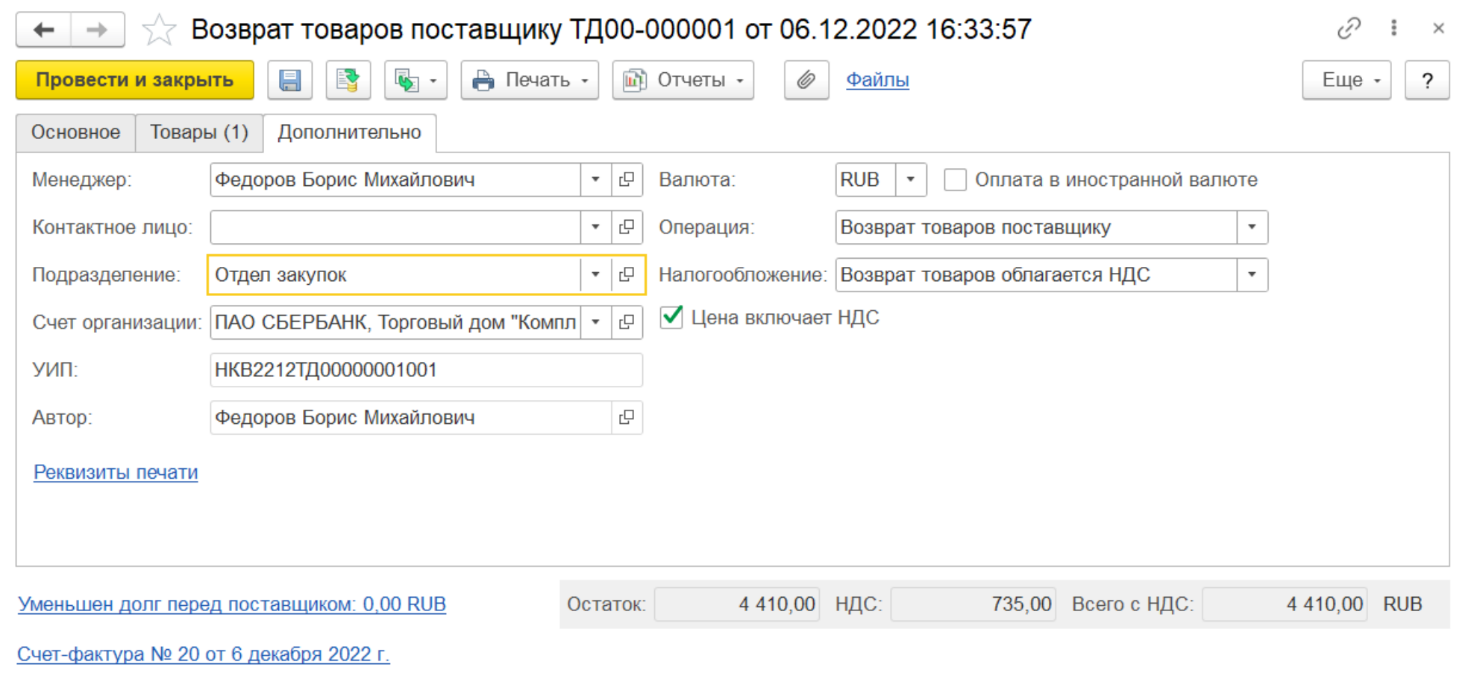
Task: Open the create-based-on icon dropdown
Action: 415,80
